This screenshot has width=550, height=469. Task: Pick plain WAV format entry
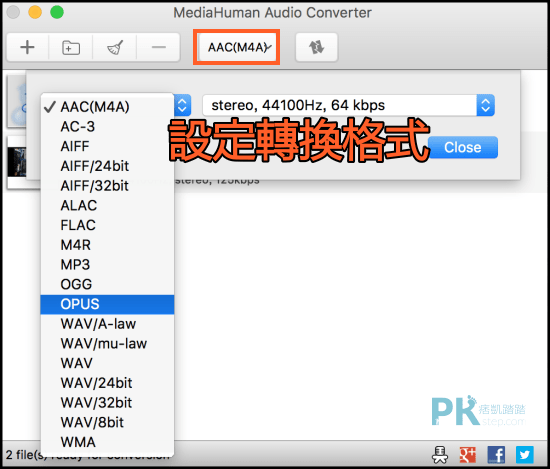tap(107, 363)
